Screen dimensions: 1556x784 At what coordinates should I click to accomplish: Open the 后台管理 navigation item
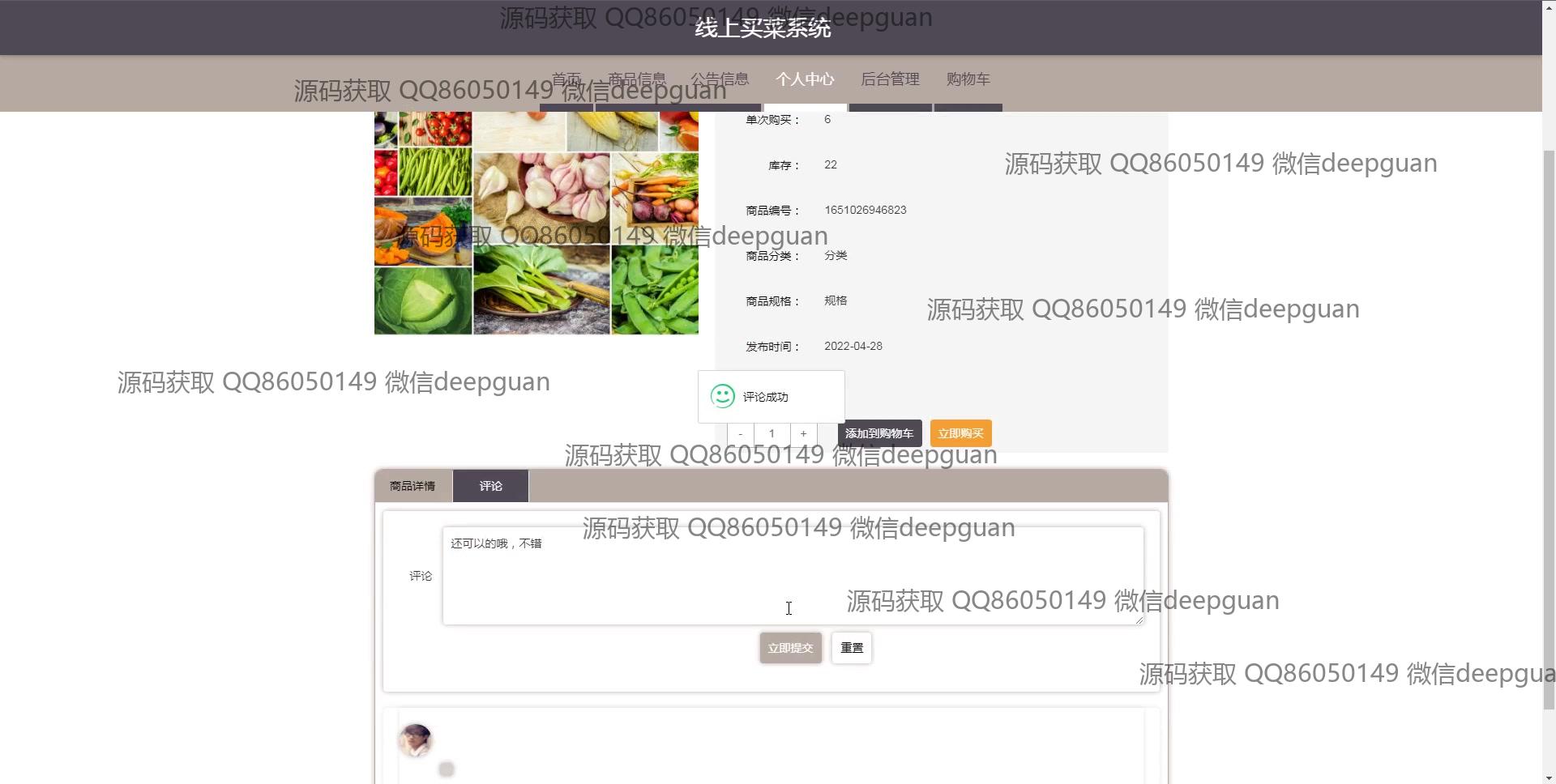click(x=890, y=79)
